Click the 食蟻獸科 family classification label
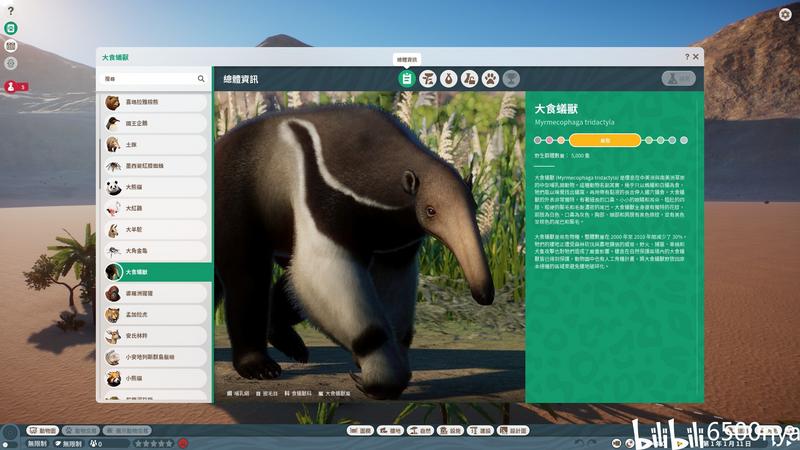The width and height of the screenshot is (800, 450). tap(298, 393)
